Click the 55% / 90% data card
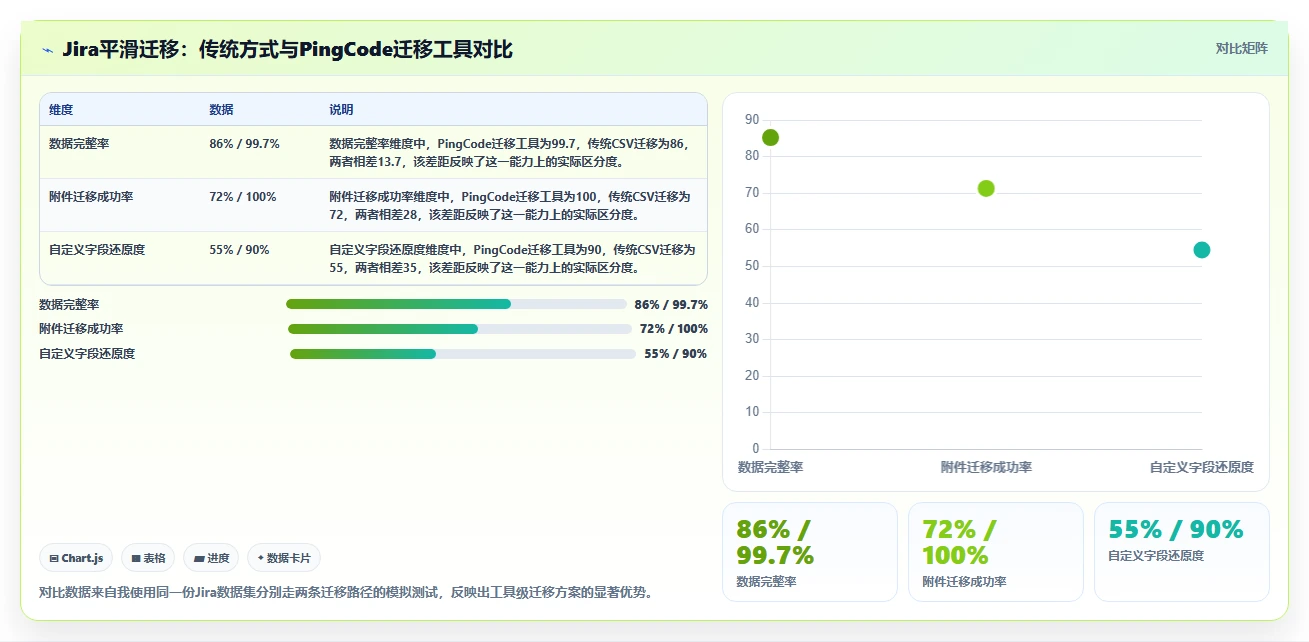Viewport: 1309px width, 642px height. [1182, 552]
